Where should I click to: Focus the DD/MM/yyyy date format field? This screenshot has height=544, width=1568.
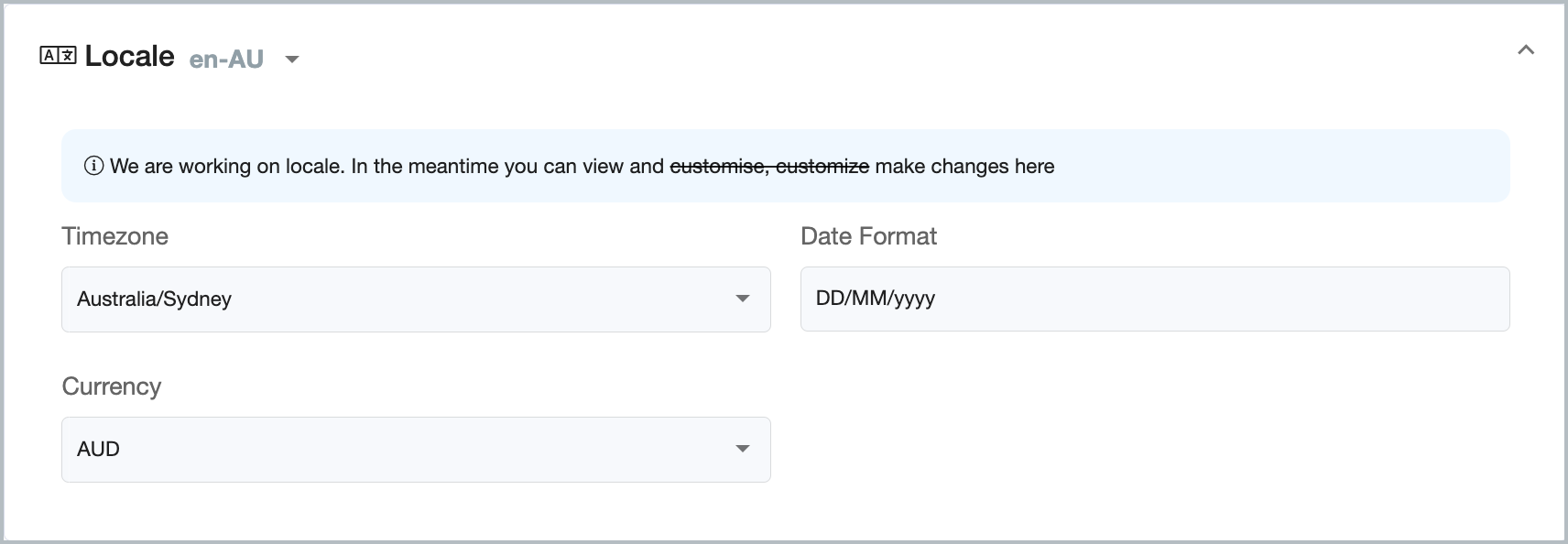(x=1155, y=299)
